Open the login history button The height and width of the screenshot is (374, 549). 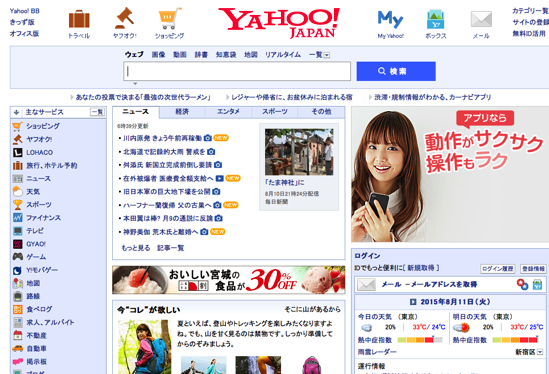[x=497, y=269]
